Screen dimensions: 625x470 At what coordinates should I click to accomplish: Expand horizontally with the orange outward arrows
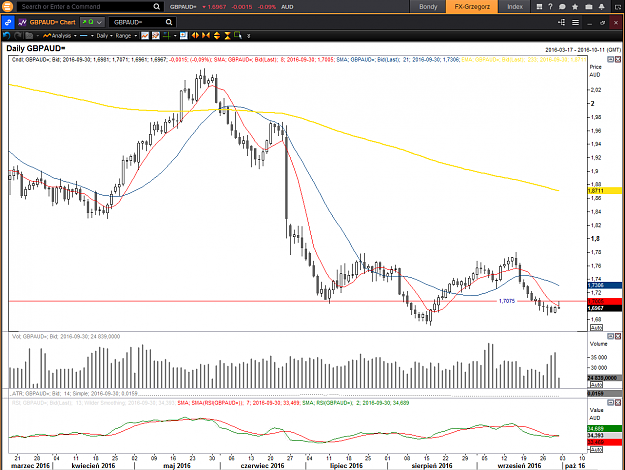pos(195,36)
